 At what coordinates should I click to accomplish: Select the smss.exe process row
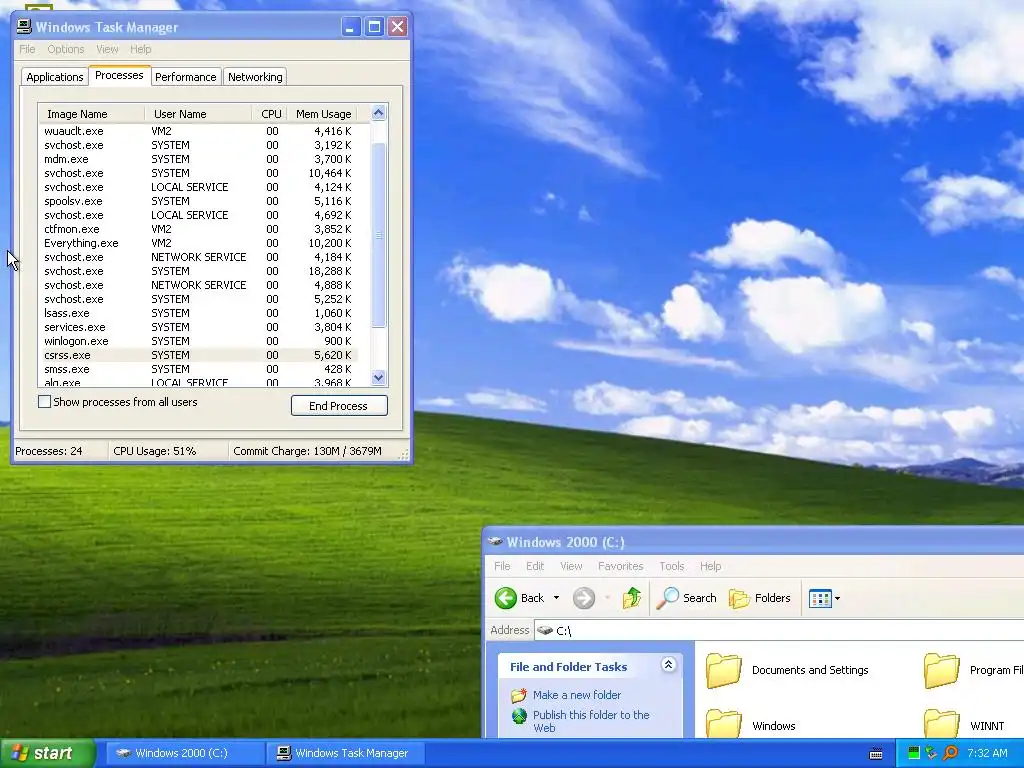pos(199,369)
